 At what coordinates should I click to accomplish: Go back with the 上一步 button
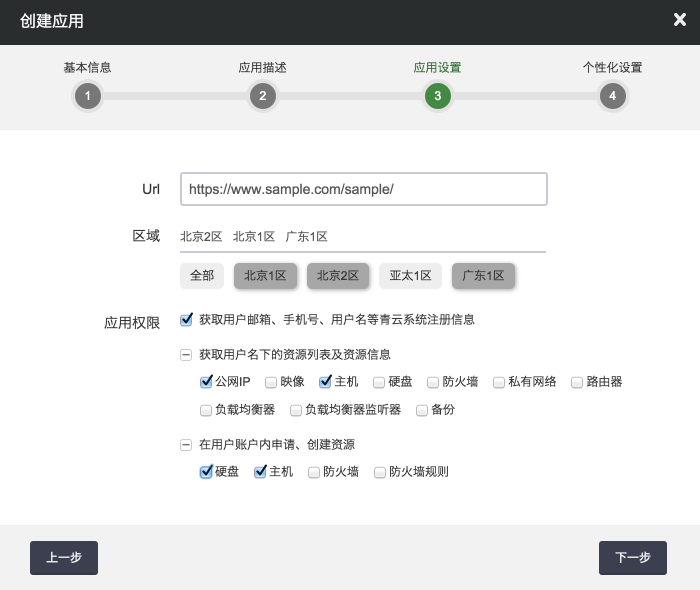pos(64,558)
